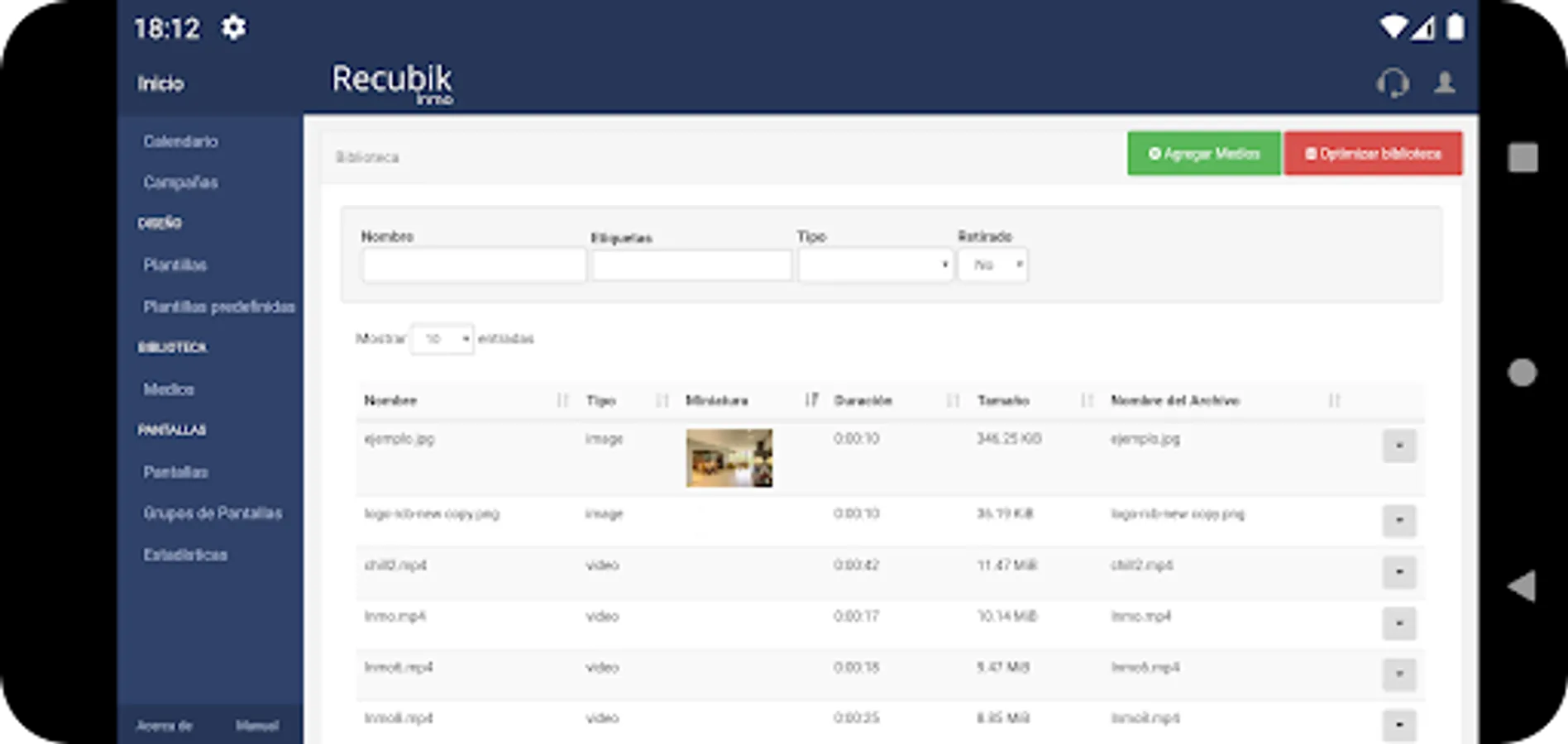Go to Inicio in the top bar
This screenshot has height=744, width=1568.
160,83
